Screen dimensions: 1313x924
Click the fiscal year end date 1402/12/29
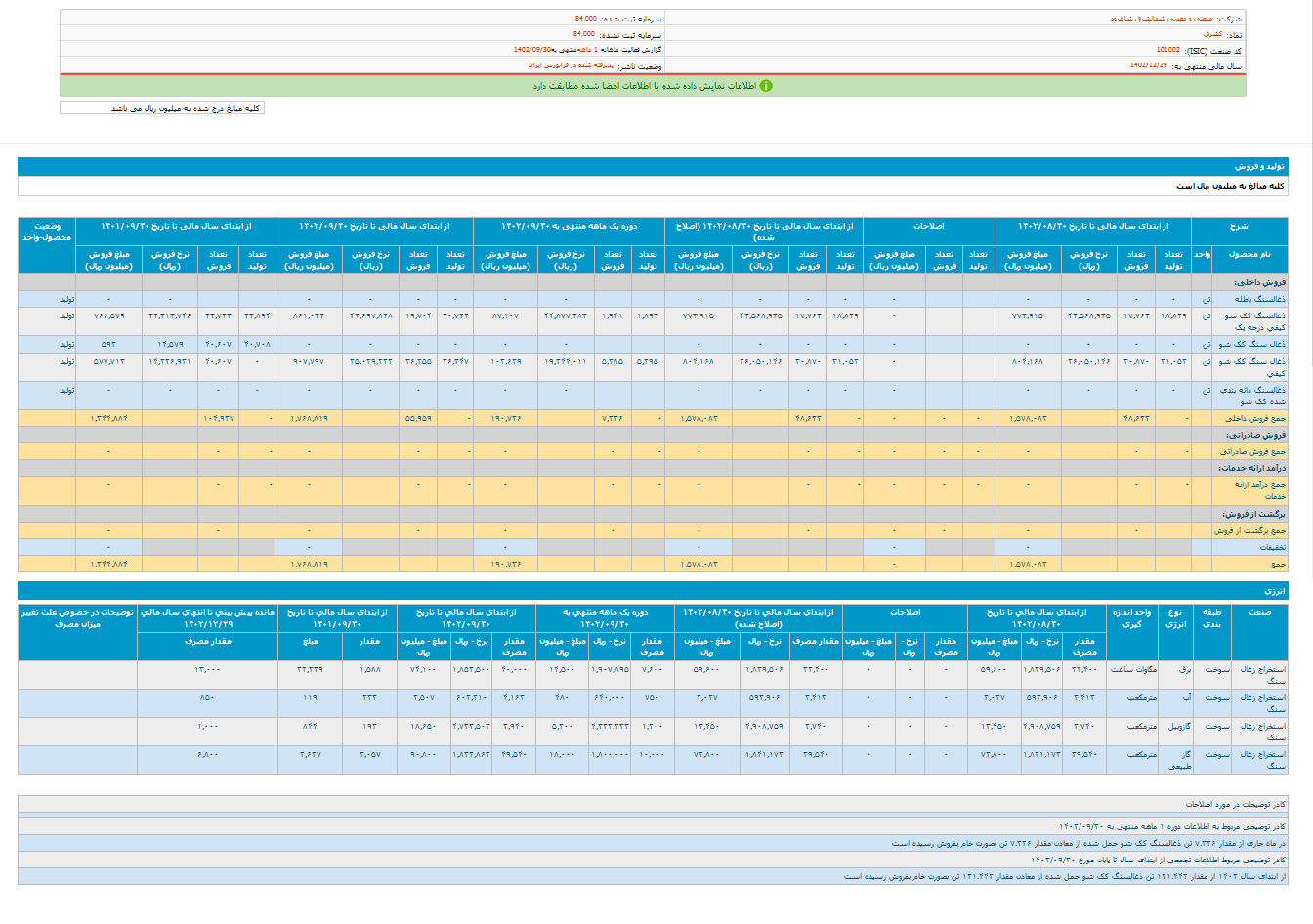coord(1148,65)
